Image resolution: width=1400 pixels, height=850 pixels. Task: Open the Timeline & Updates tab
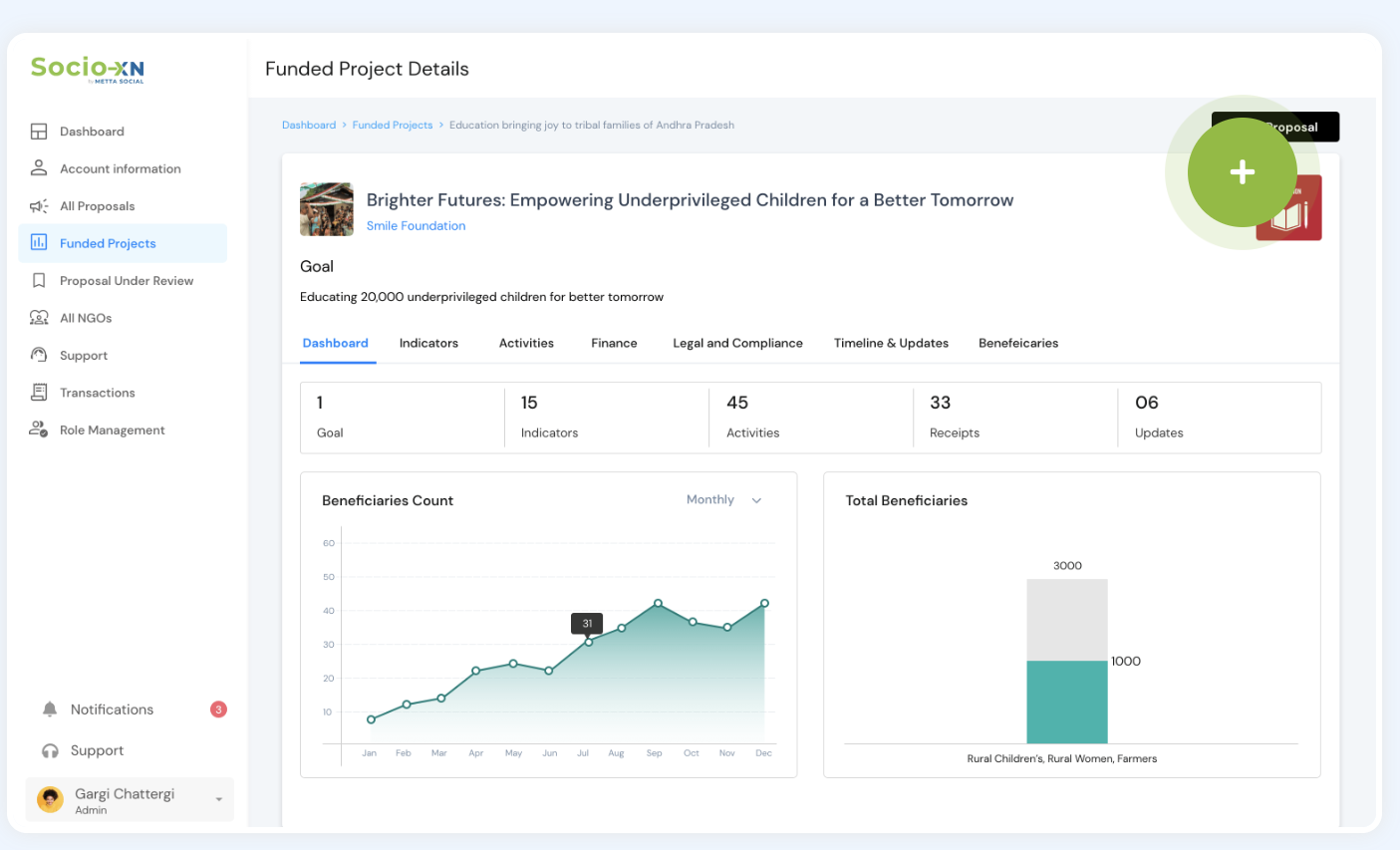pyautogui.click(x=891, y=343)
